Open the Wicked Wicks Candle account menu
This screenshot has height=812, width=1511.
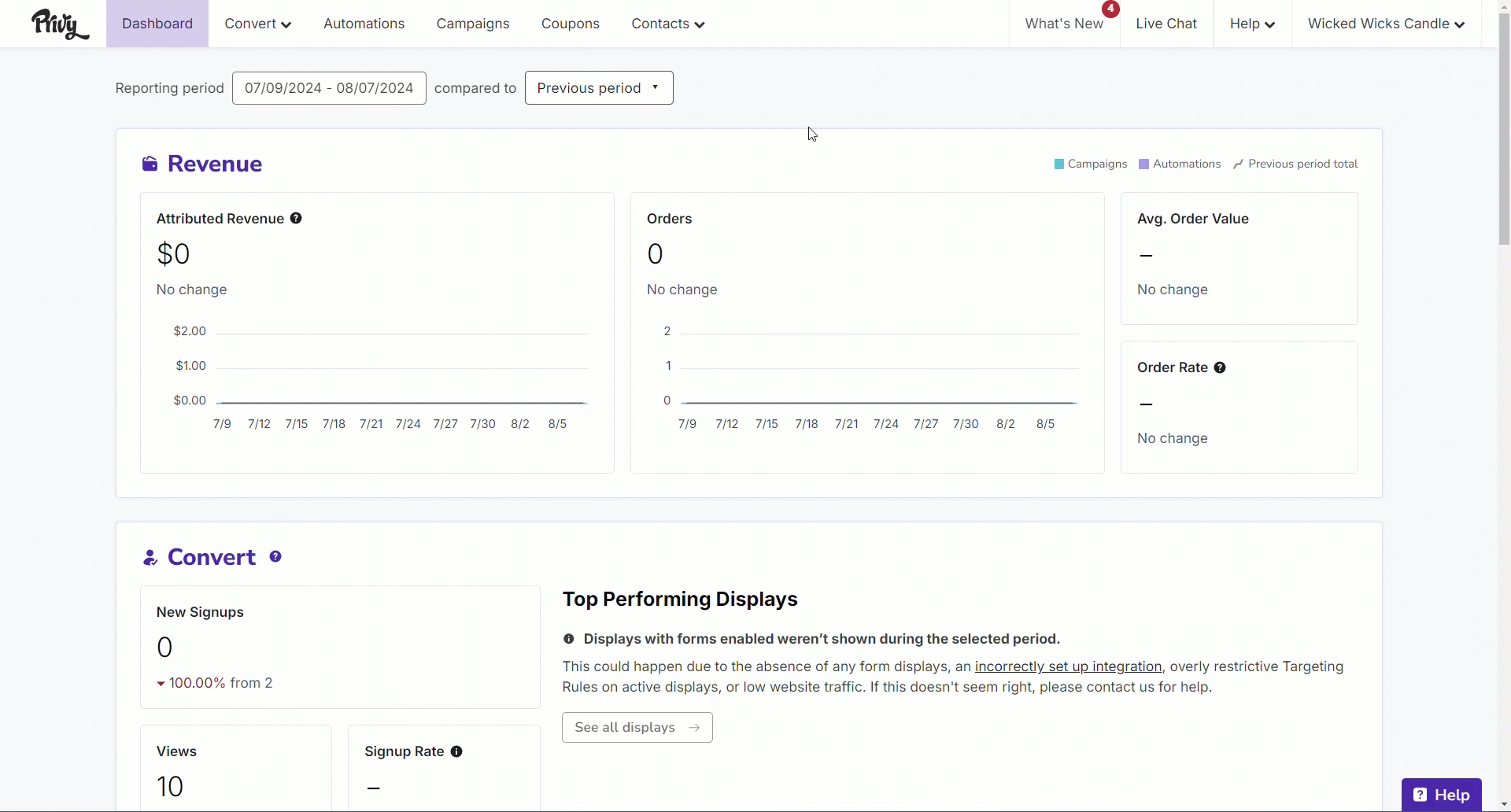click(x=1386, y=24)
